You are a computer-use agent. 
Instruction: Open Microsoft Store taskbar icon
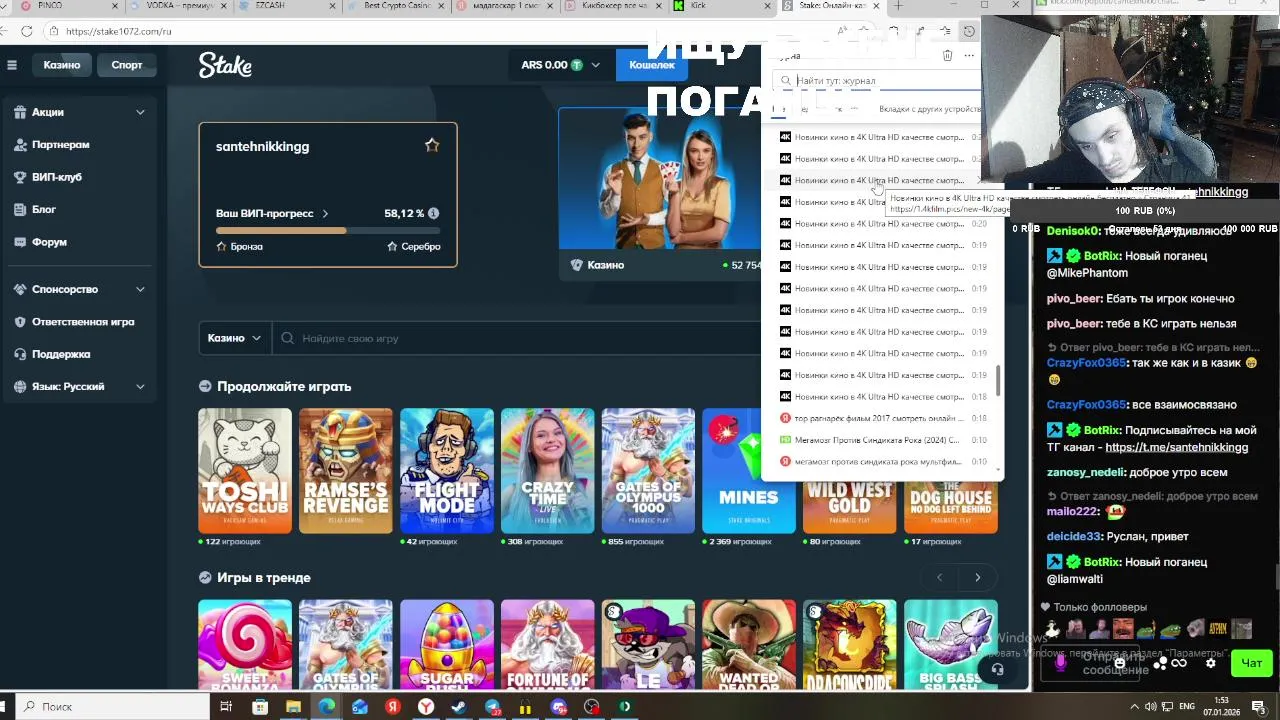[260, 706]
